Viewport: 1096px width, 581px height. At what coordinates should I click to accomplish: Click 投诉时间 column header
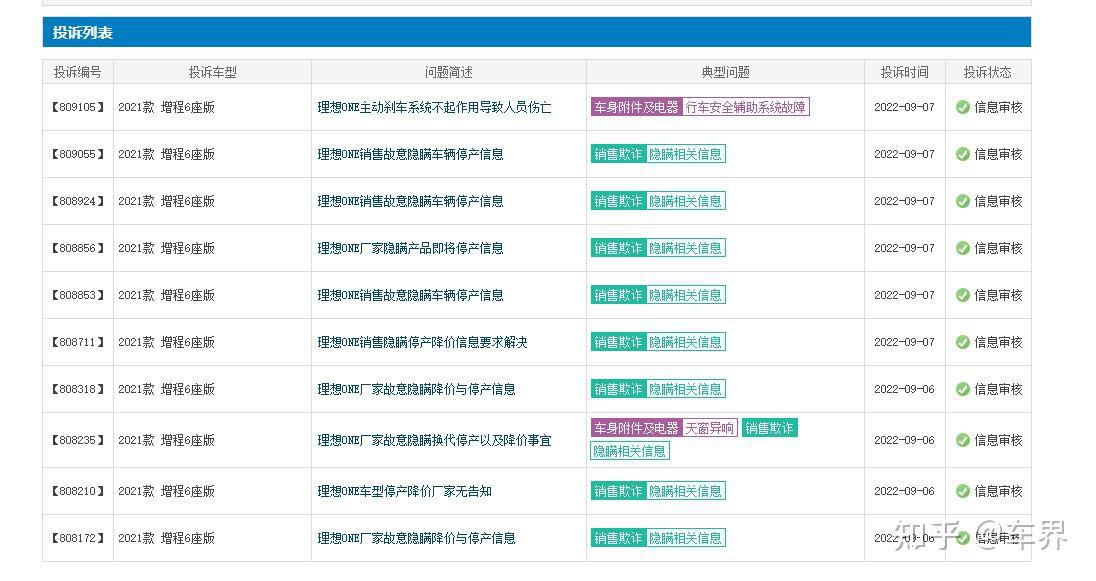point(904,72)
